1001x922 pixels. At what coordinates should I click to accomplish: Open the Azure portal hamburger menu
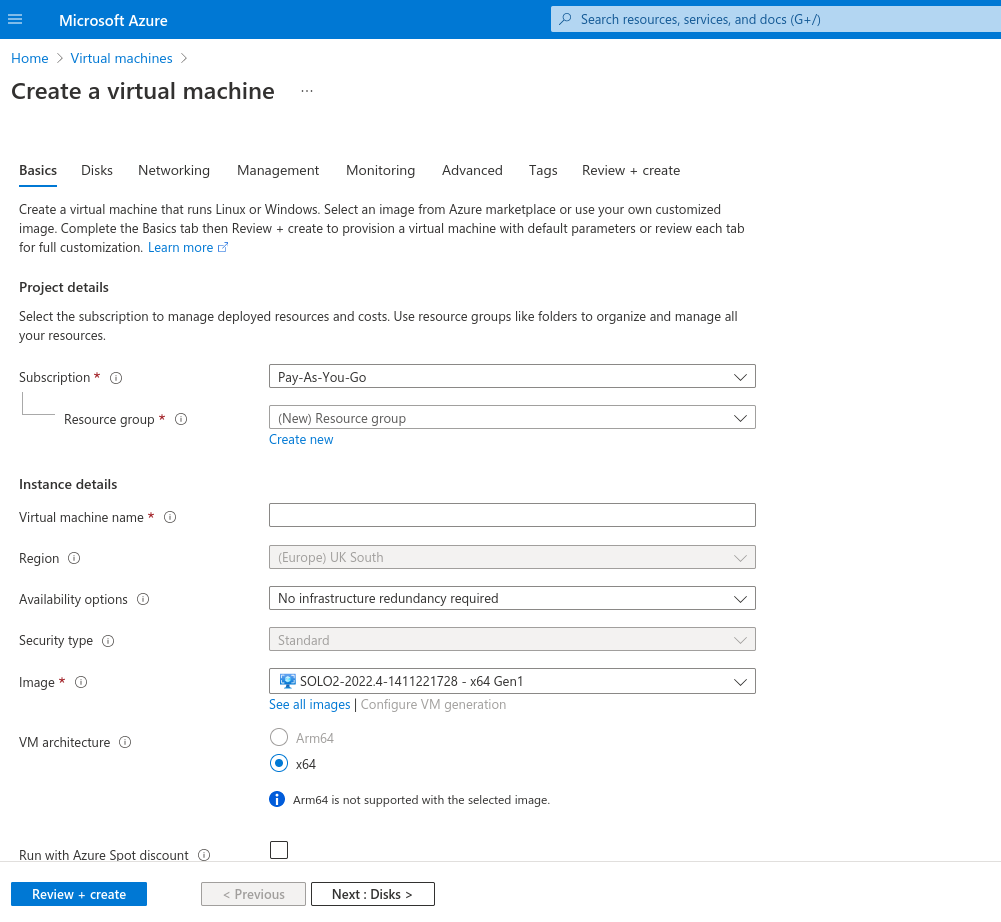click(14, 19)
